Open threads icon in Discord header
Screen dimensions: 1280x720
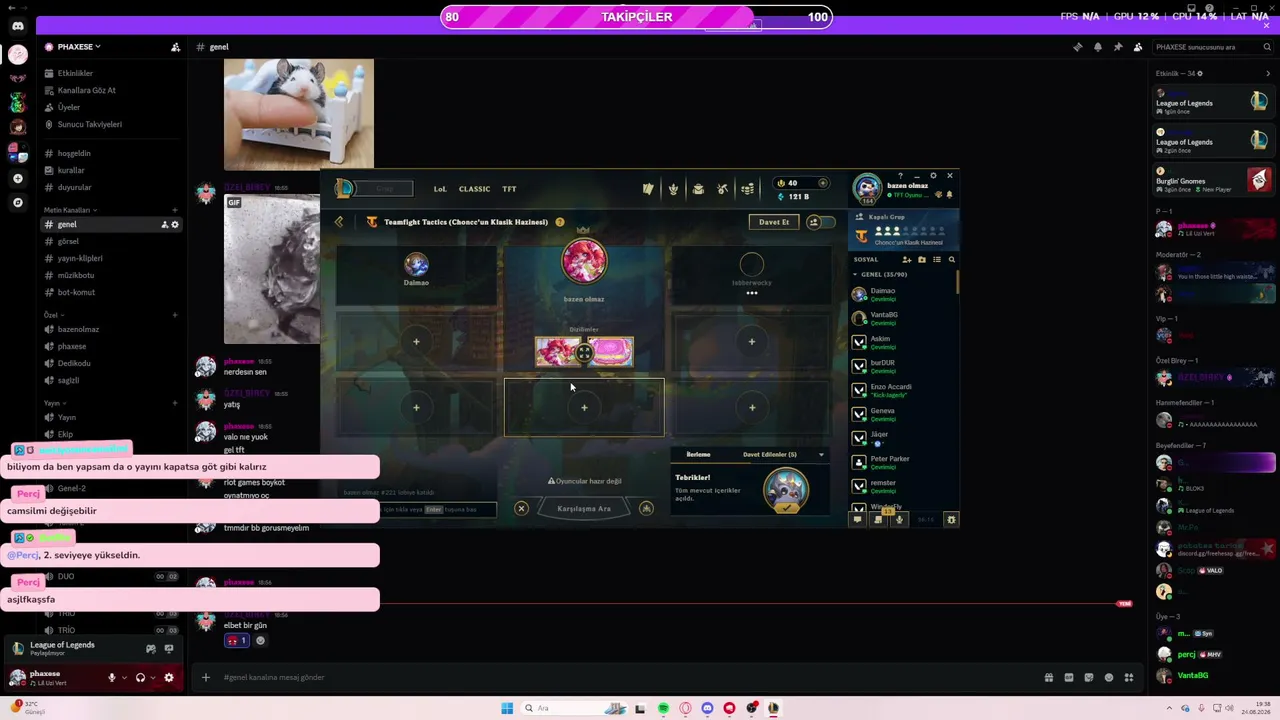coord(1077,47)
